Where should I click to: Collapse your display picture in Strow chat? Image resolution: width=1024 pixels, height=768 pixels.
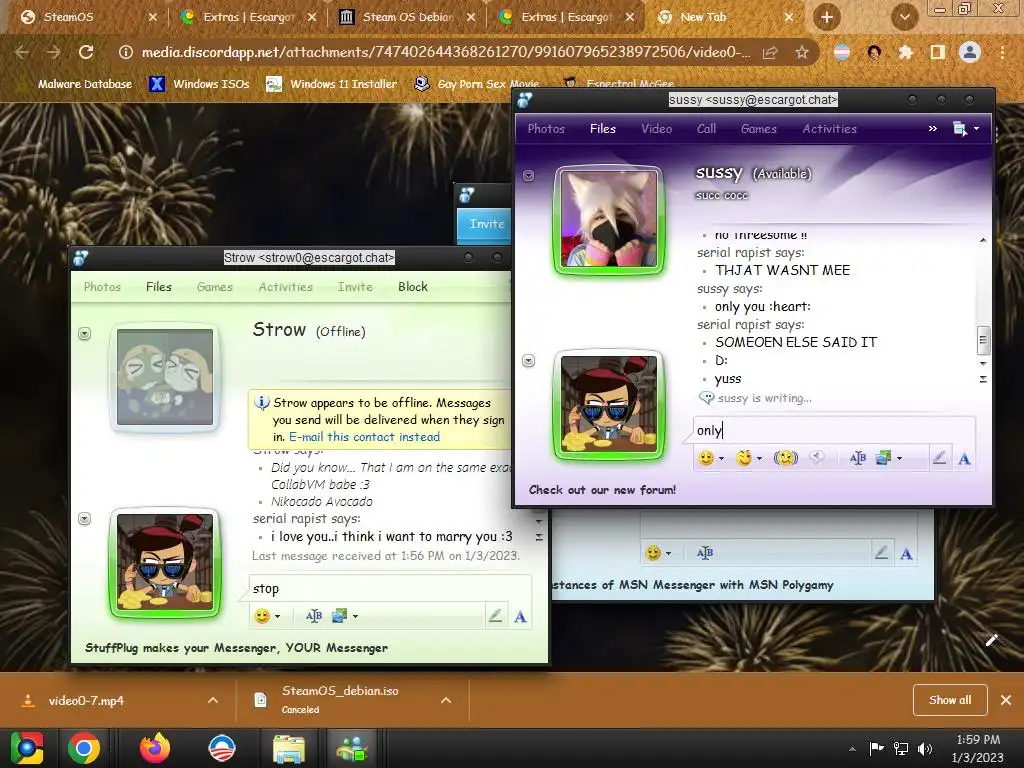(84, 519)
